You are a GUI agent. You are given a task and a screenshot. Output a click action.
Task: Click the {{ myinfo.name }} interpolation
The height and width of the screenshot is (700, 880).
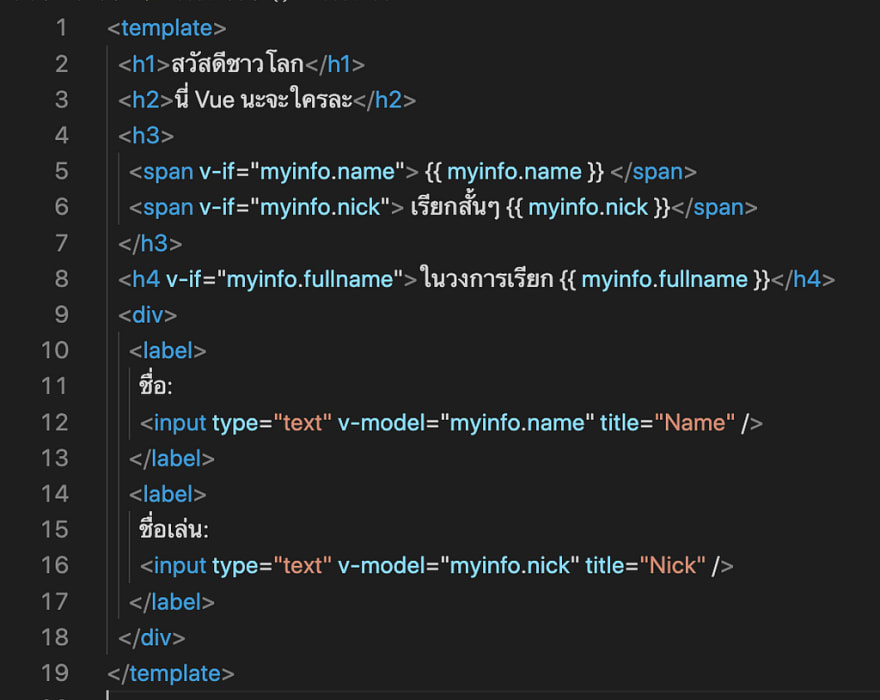[514, 172]
